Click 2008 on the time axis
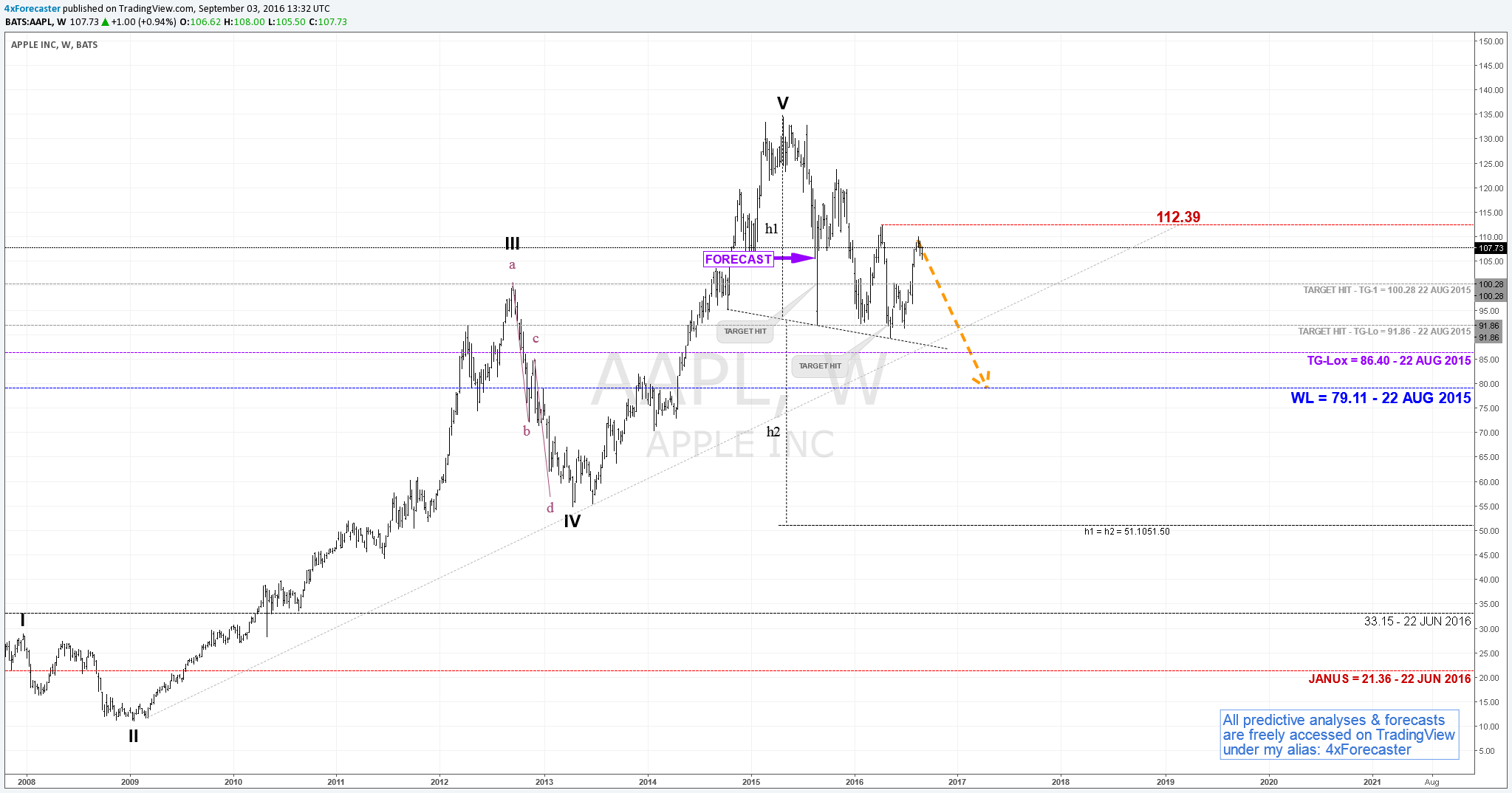Image resolution: width=1512 pixels, height=793 pixels. point(27,782)
